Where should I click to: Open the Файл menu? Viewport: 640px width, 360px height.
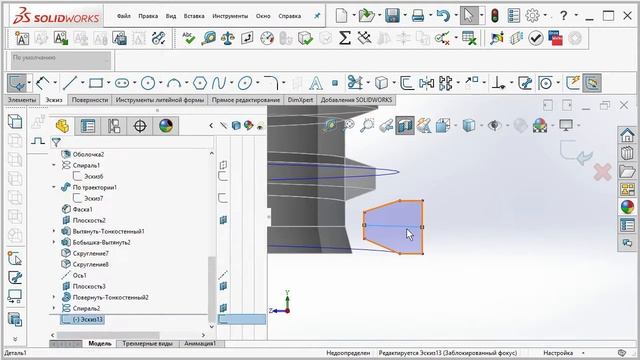(124, 16)
